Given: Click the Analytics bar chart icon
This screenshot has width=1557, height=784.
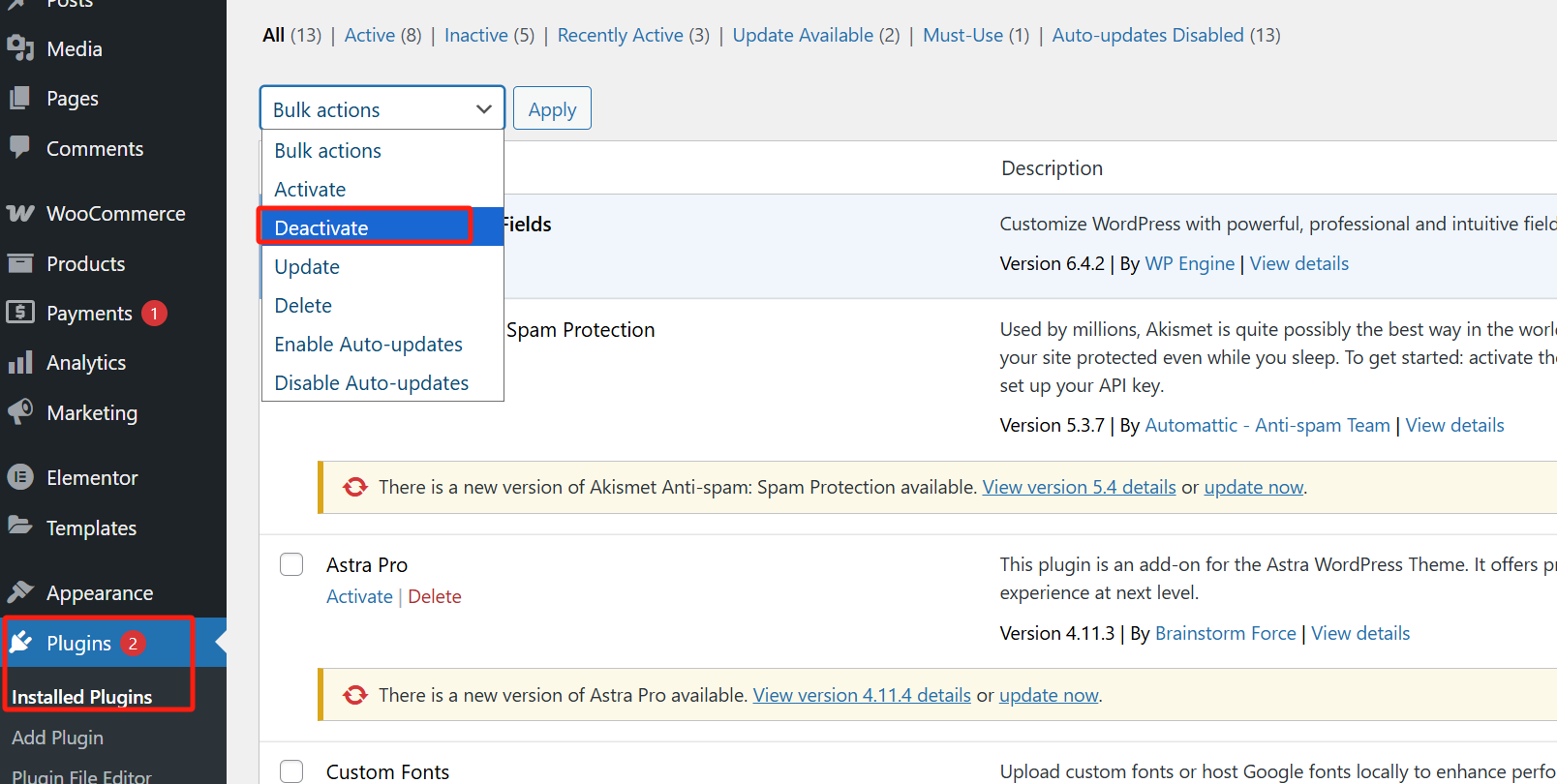Looking at the screenshot, I should pos(20,363).
